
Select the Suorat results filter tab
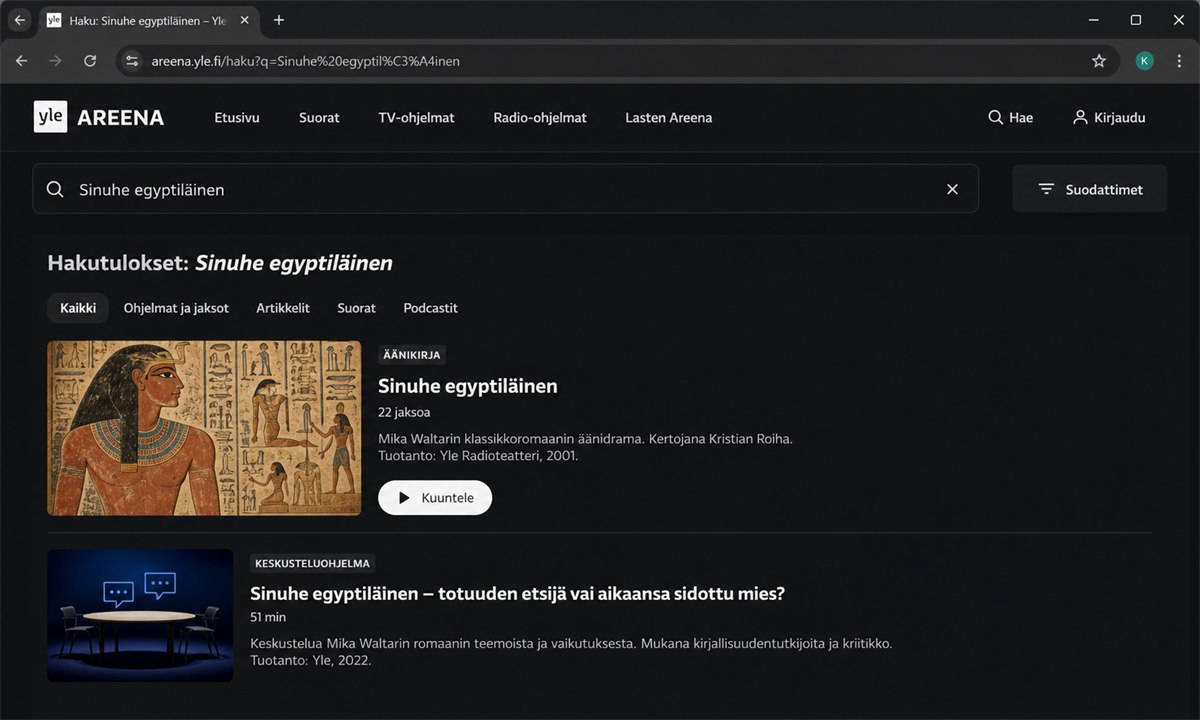(x=356, y=308)
